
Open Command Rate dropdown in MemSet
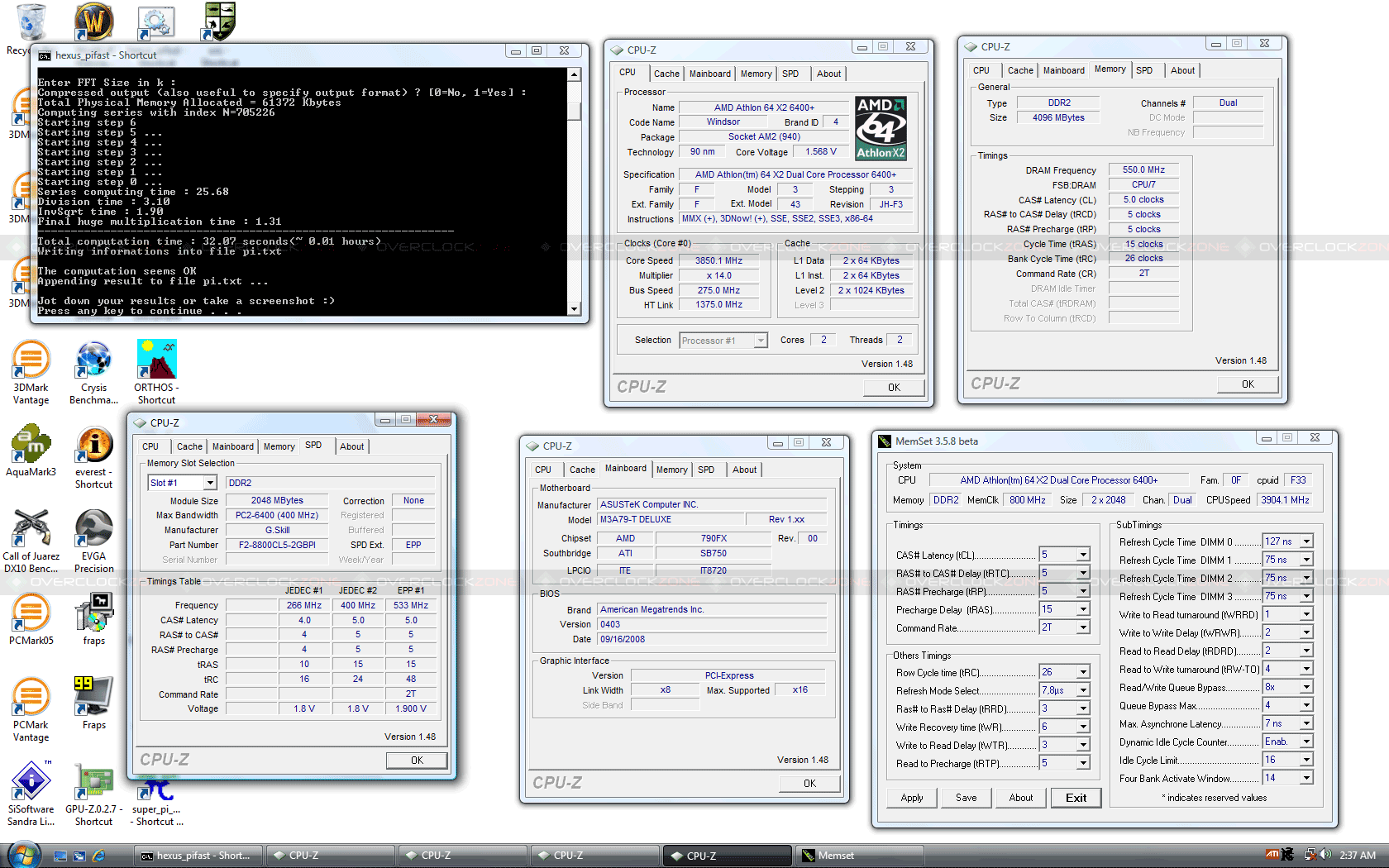1083,627
